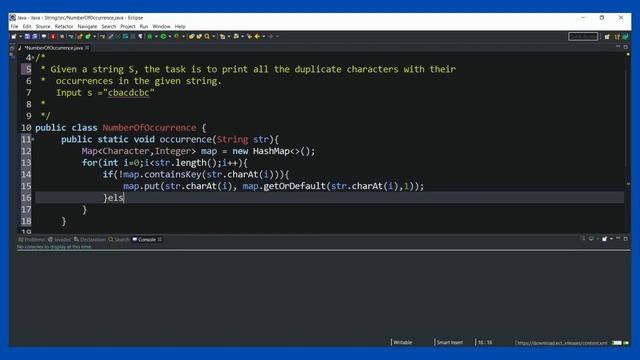The height and width of the screenshot is (360, 640).
Task: Open the File menu
Action: click(14, 27)
